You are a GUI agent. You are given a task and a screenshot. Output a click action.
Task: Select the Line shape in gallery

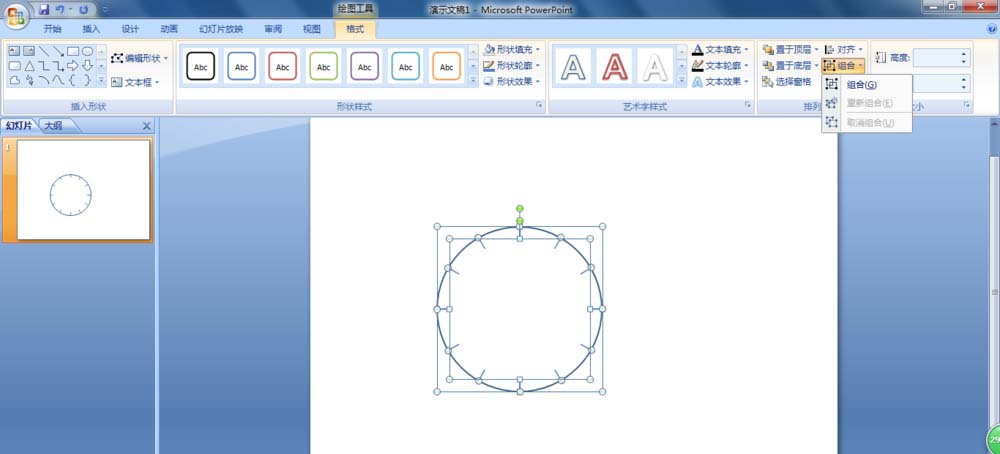coord(43,51)
